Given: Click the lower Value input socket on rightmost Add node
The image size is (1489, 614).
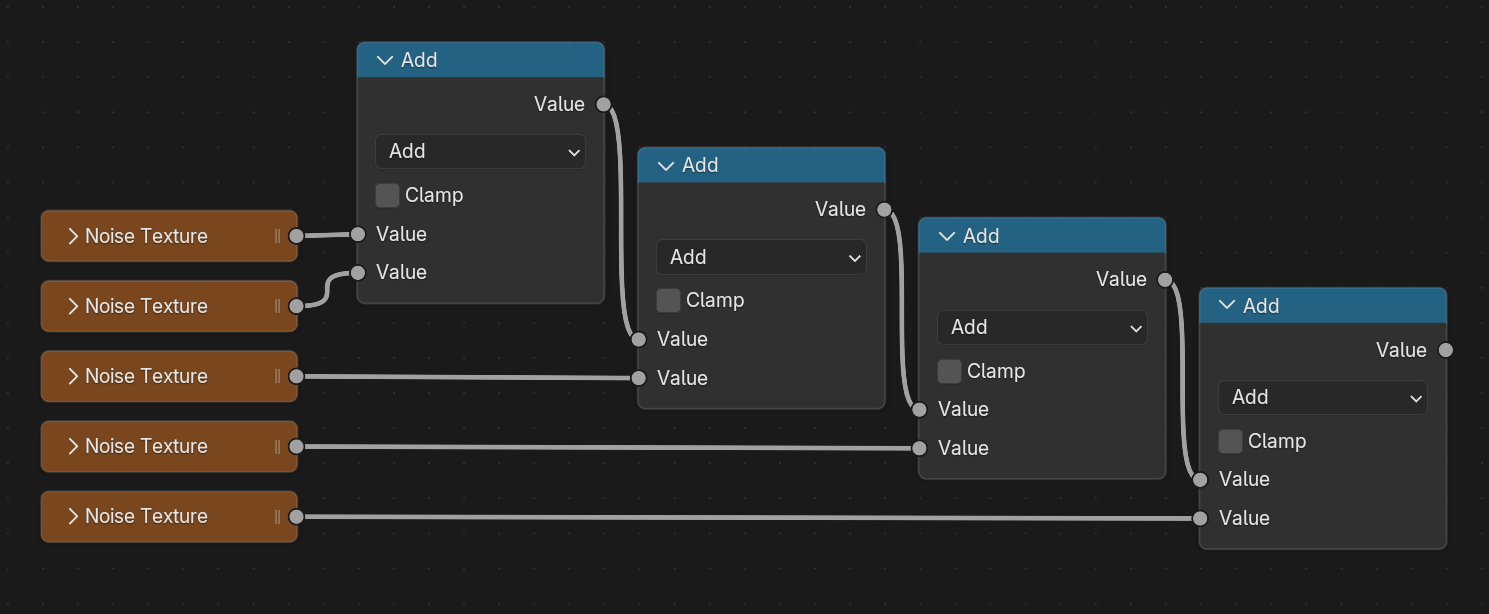Looking at the screenshot, I should point(1200,518).
